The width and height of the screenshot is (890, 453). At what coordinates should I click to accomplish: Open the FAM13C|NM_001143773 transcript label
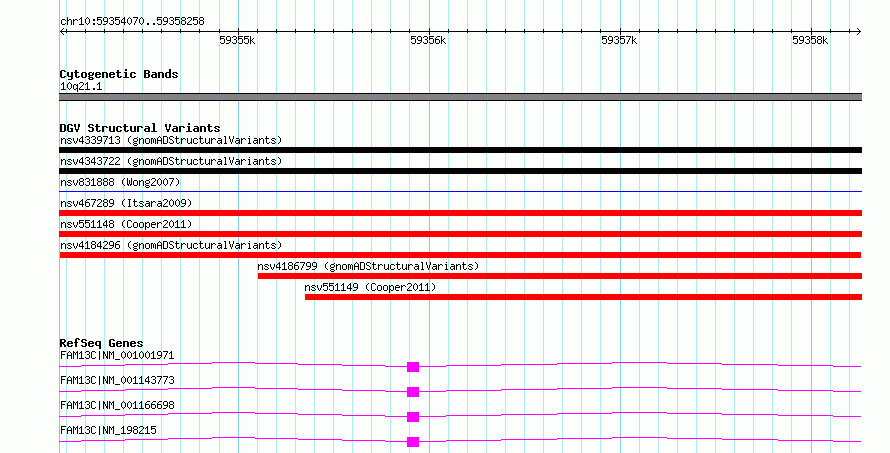pos(117,380)
